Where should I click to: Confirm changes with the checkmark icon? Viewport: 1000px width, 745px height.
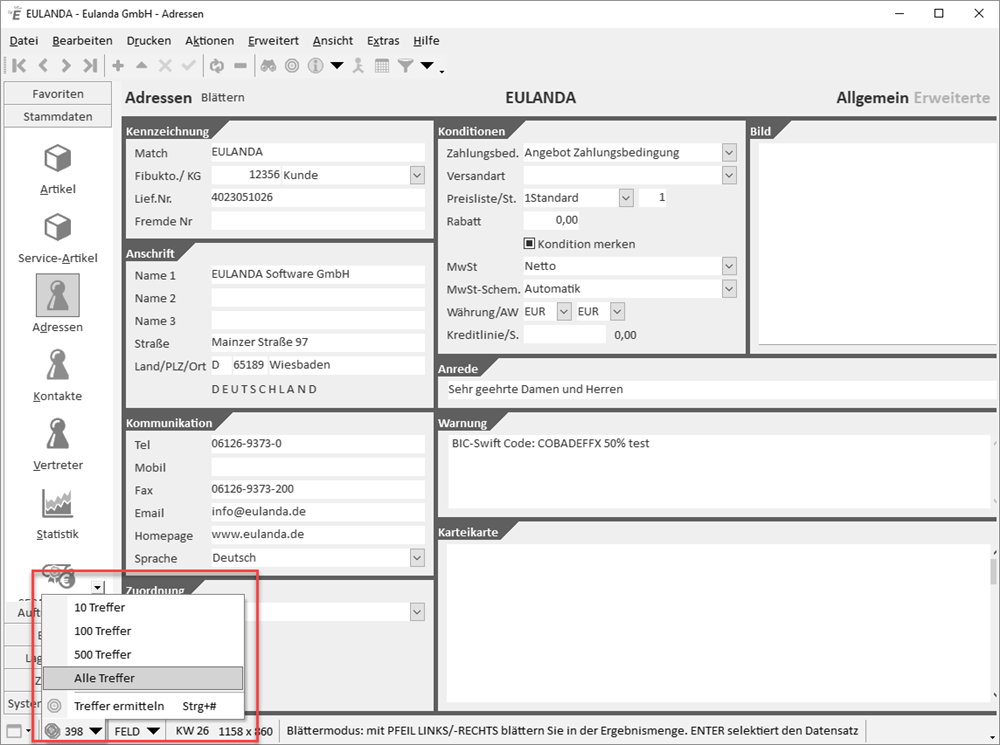188,65
